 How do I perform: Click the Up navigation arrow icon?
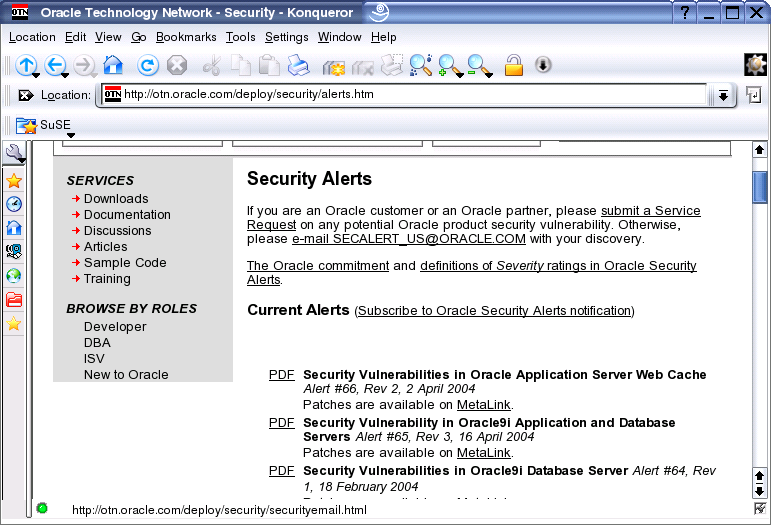pos(26,65)
